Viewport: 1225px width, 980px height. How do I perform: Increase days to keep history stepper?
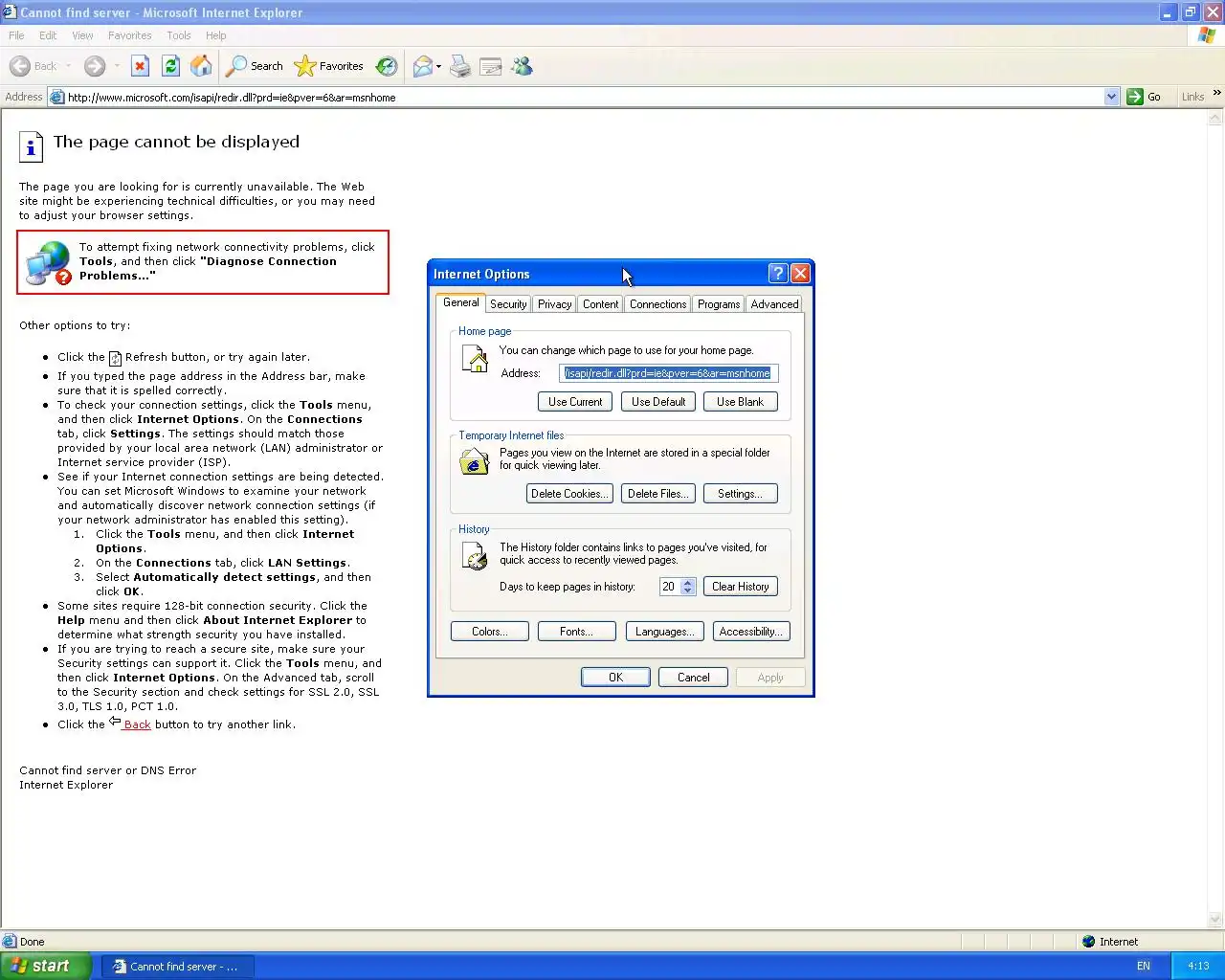(687, 583)
